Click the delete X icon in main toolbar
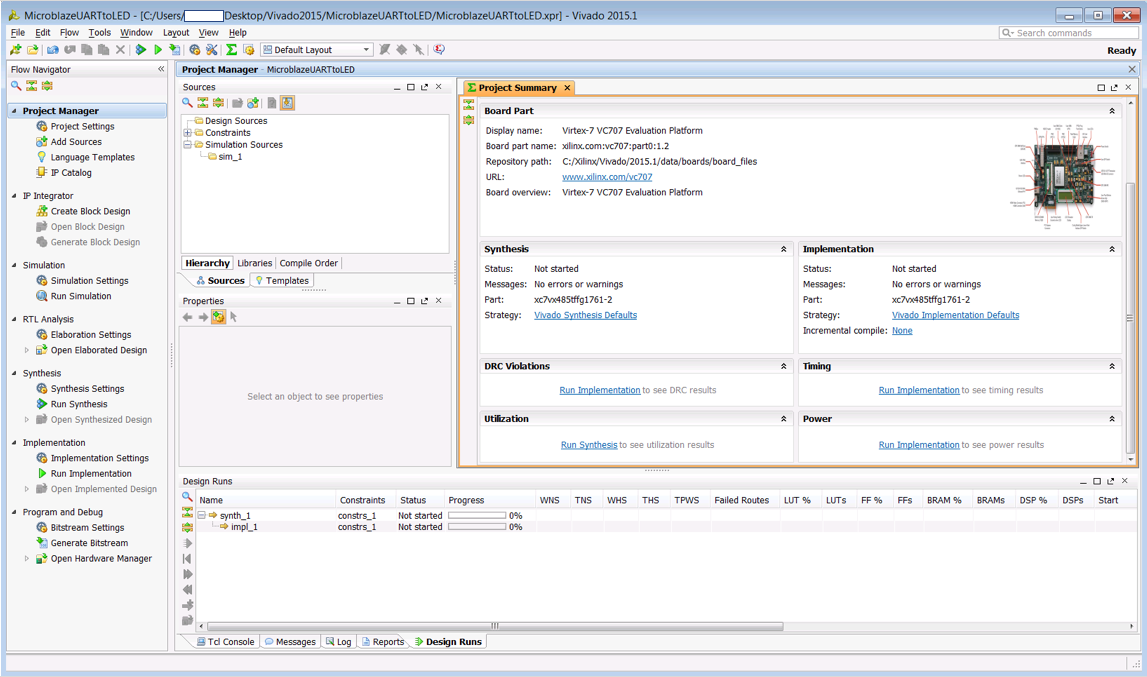This screenshot has height=677, width=1147. [120, 50]
